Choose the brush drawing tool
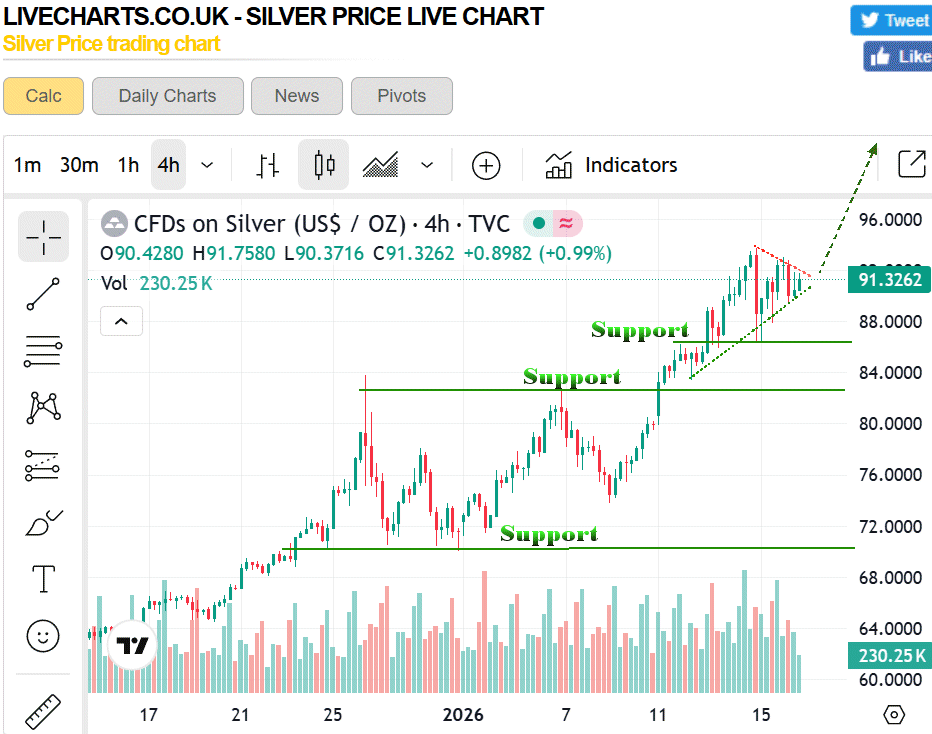The width and height of the screenshot is (932, 734). (x=43, y=521)
